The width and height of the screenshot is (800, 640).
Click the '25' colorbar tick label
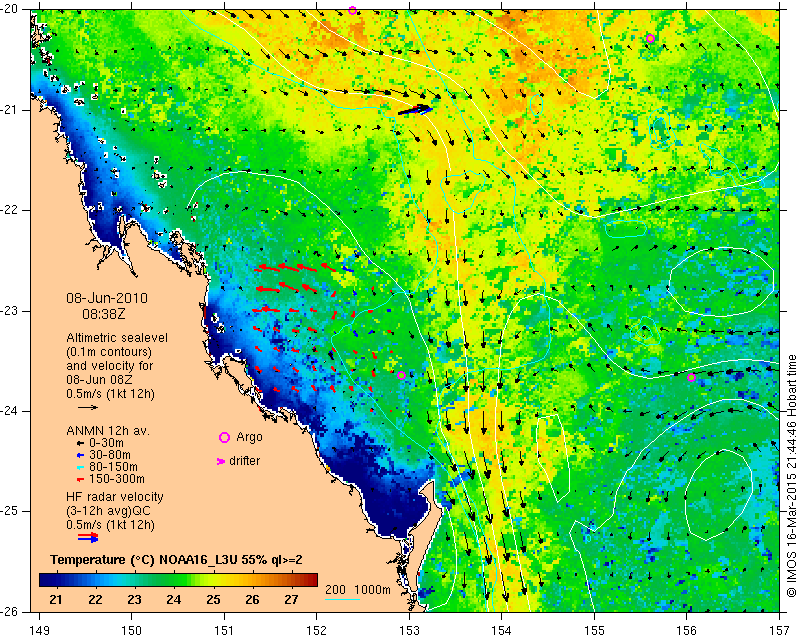[213, 600]
